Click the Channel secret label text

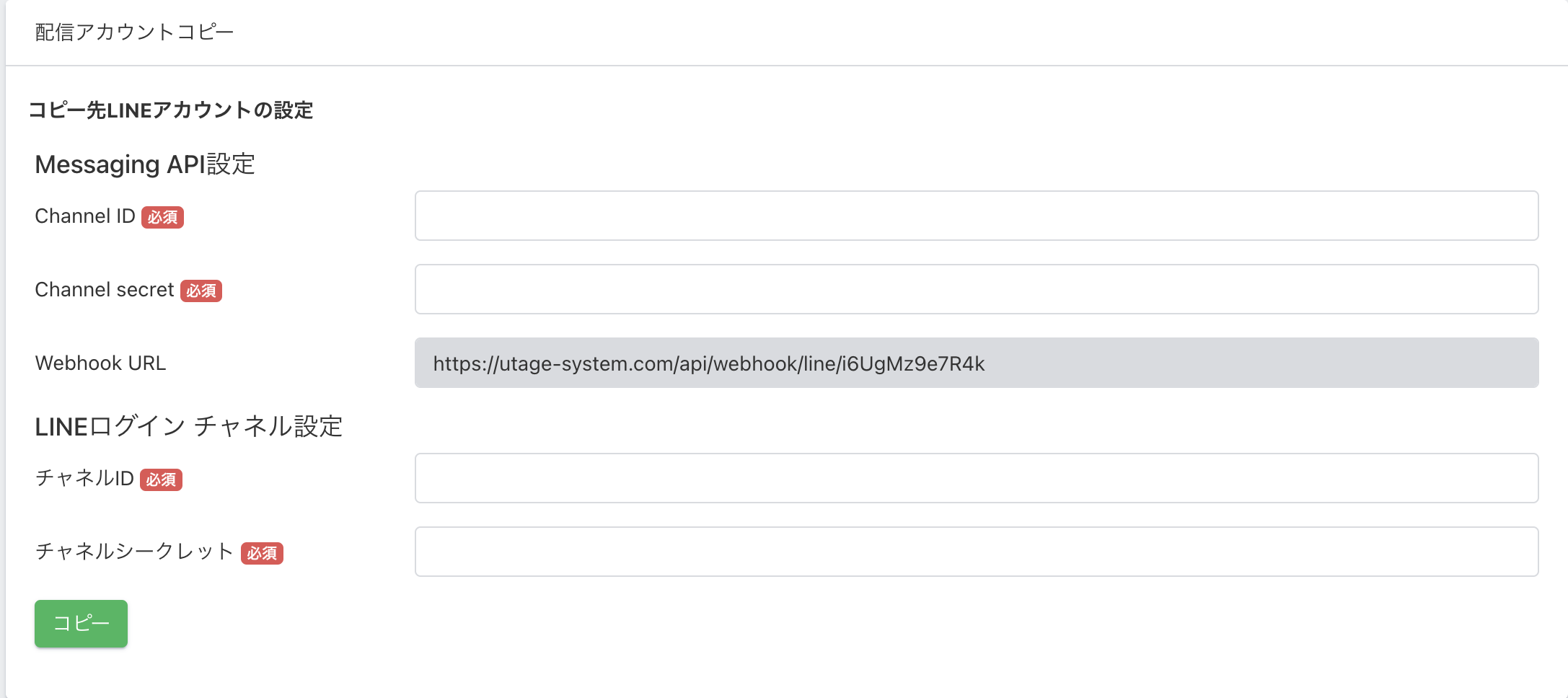[x=104, y=290]
